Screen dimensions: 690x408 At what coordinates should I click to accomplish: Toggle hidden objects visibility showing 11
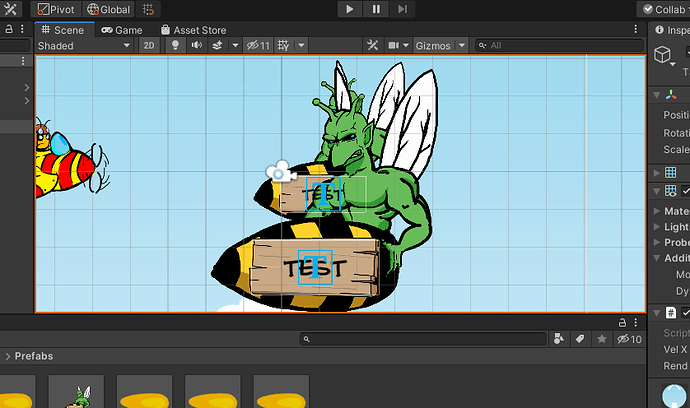[x=258, y=45]
